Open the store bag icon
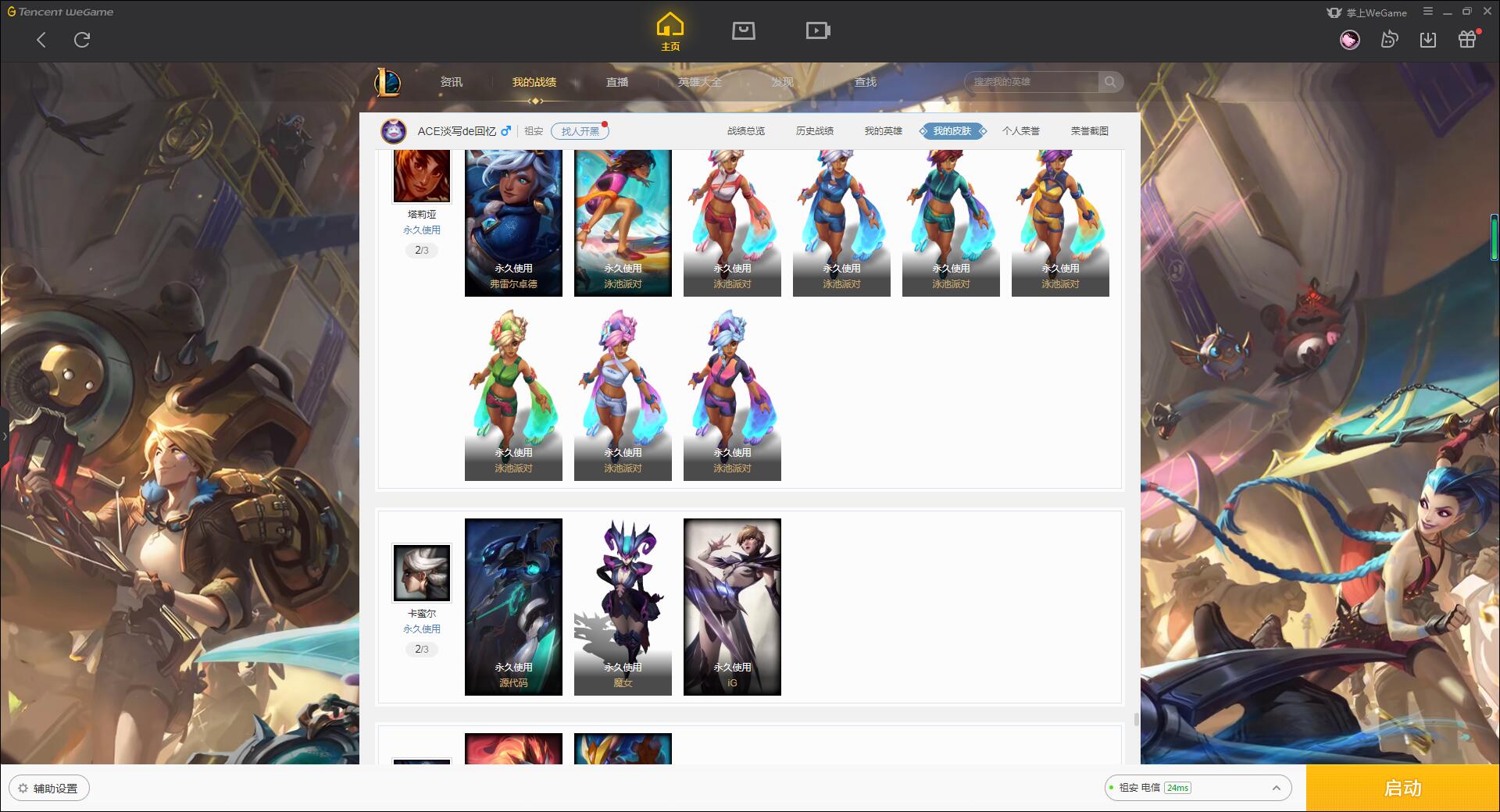 click(743, 31)
